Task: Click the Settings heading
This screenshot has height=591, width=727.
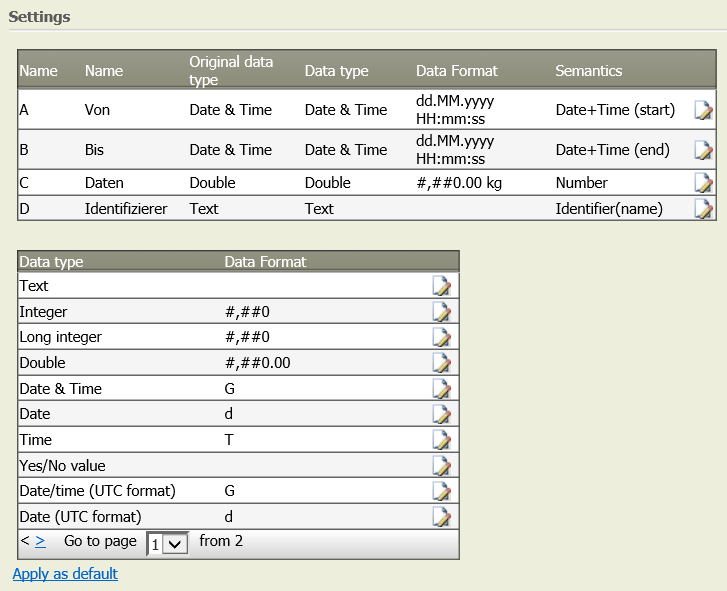Action: 39,17
